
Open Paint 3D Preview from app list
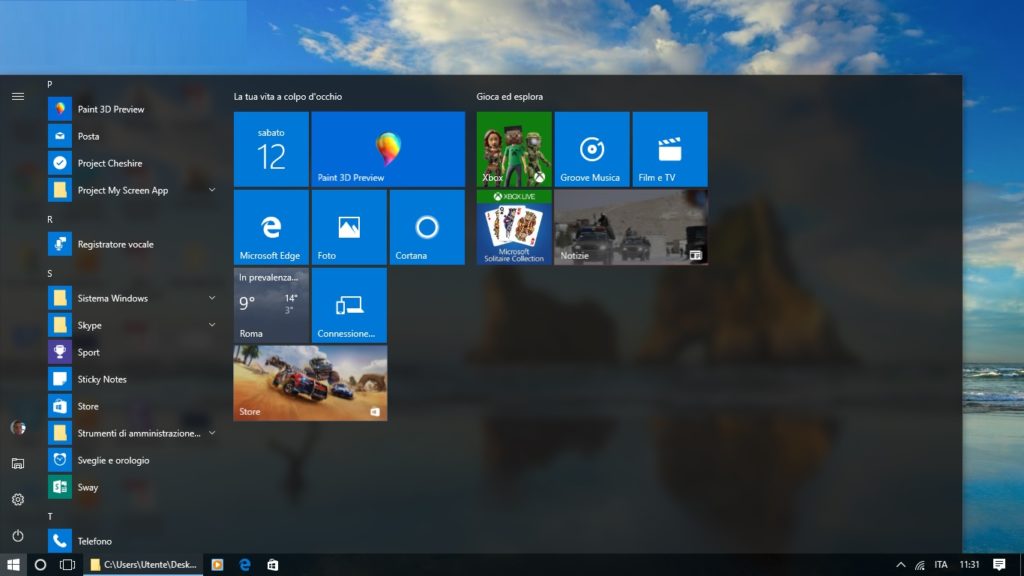[131, 109]
